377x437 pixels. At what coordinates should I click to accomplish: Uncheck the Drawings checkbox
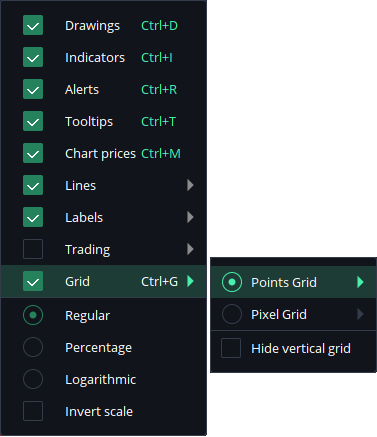tap(33, 25)
